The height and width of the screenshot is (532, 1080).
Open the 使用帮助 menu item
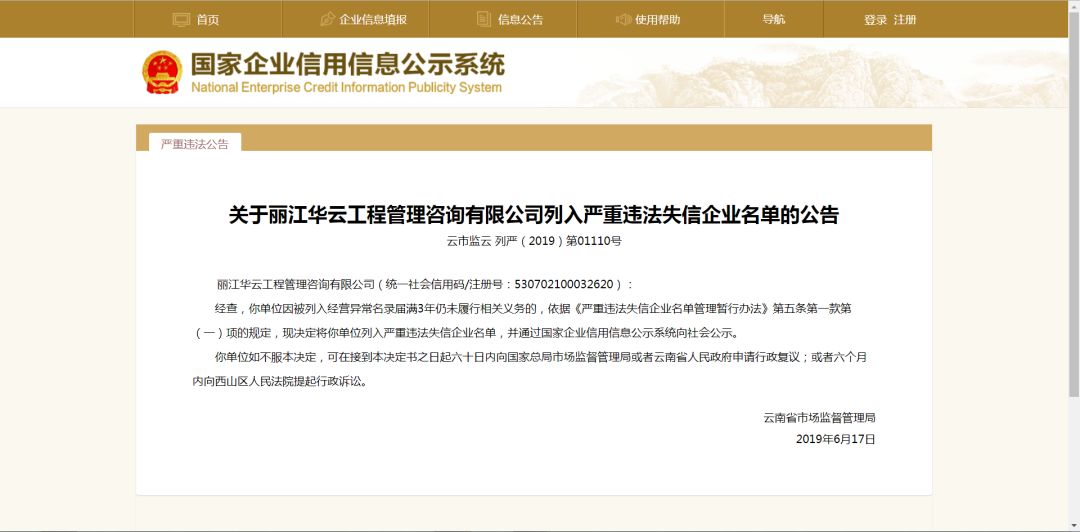[658, 19]
